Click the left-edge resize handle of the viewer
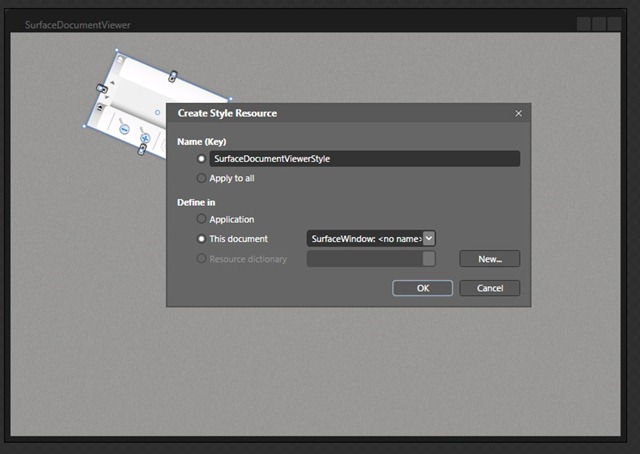Viewport: 640px width, 454px height. [x=101, y=89]
